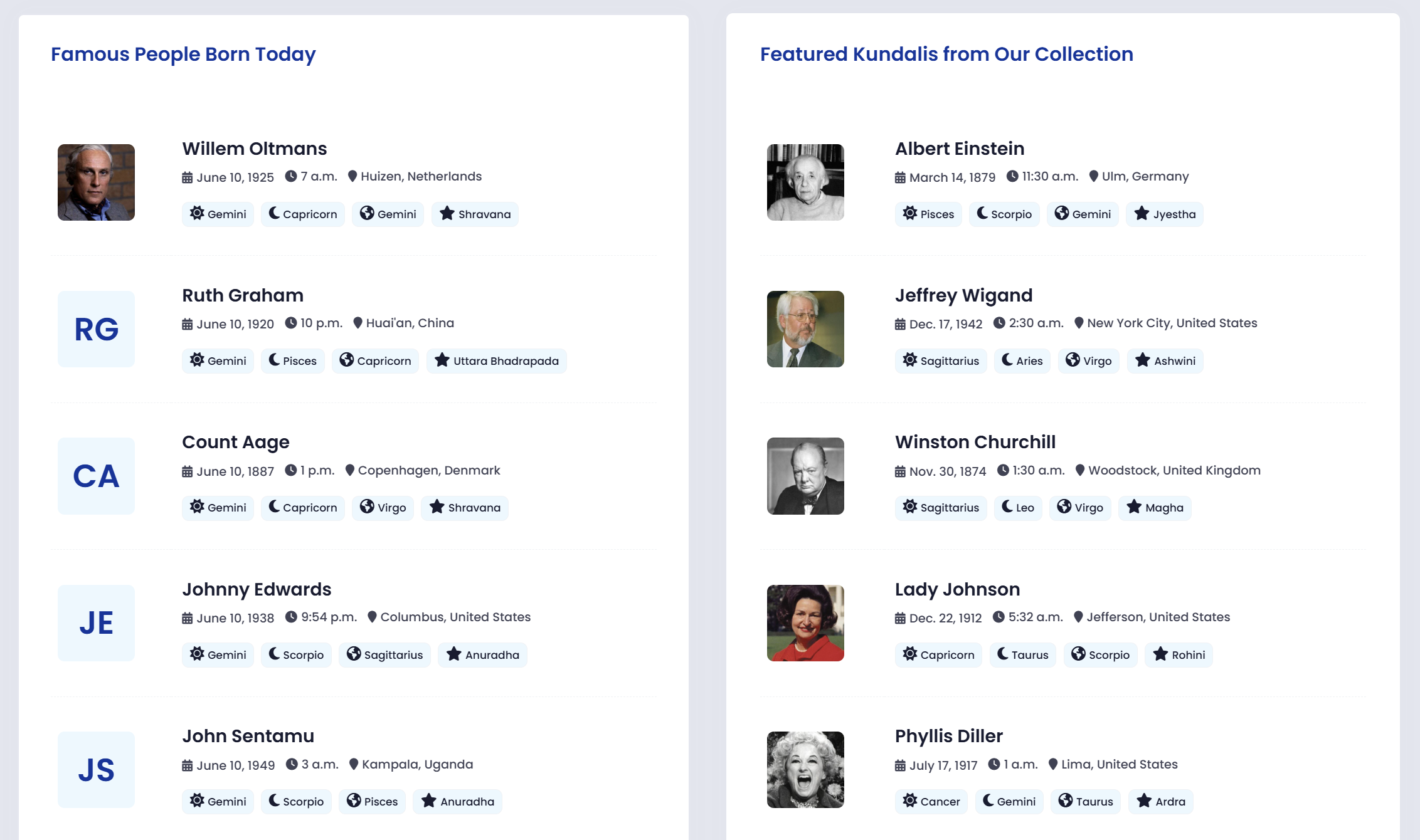Screen dimensions: 1420x840
Task: Click the moon icon beside Einstein's Scorpio tag
Action: [982, 213]
